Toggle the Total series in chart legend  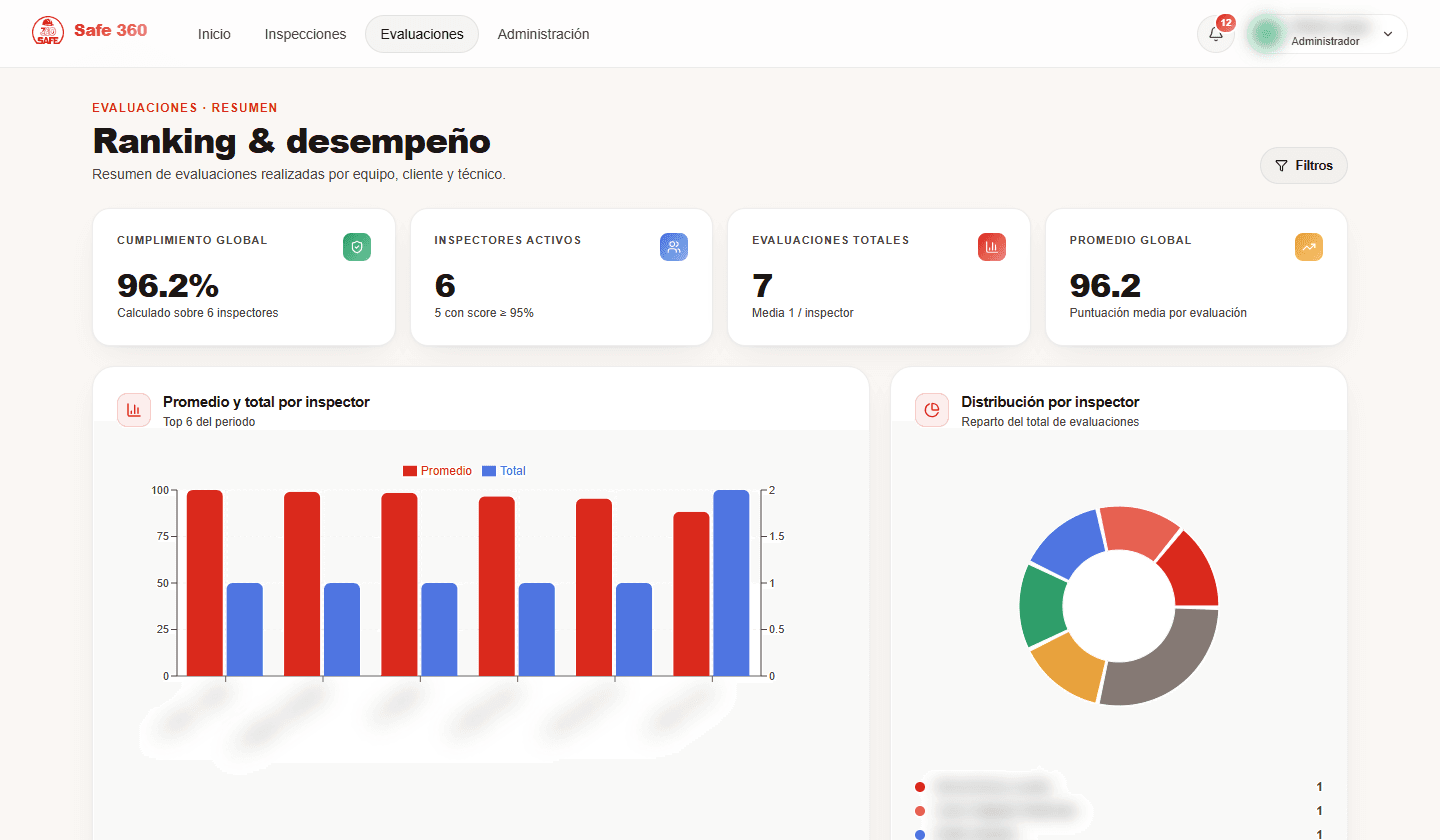pos(504,471)
